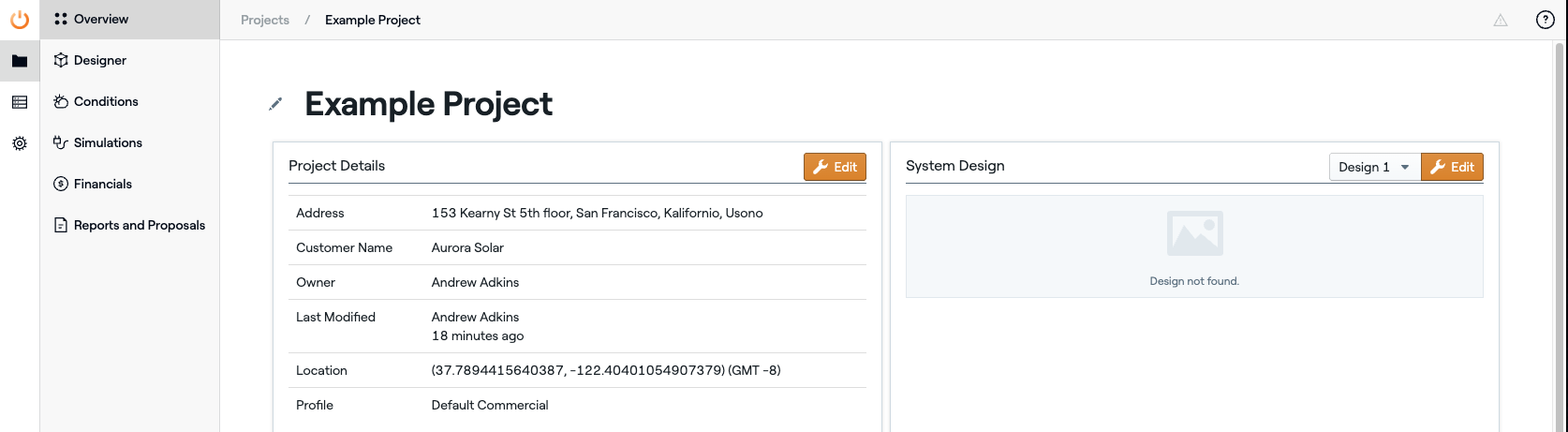Open the database table icon in sidebar

tap(20, 102)
